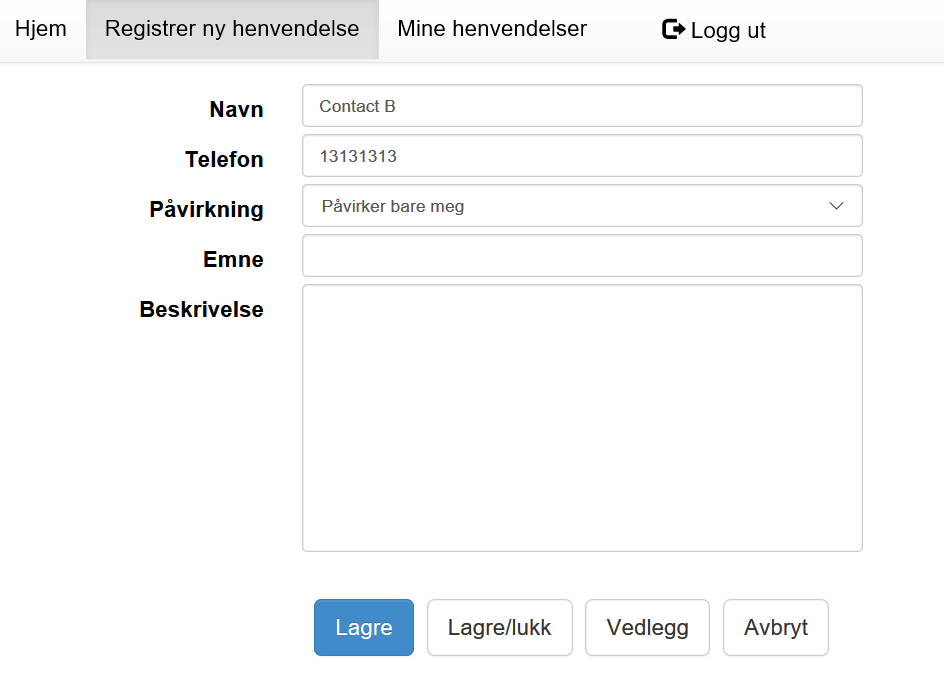Click the Logg ut text link
This screenshot has width=944, height=686.
coord(728,31)
